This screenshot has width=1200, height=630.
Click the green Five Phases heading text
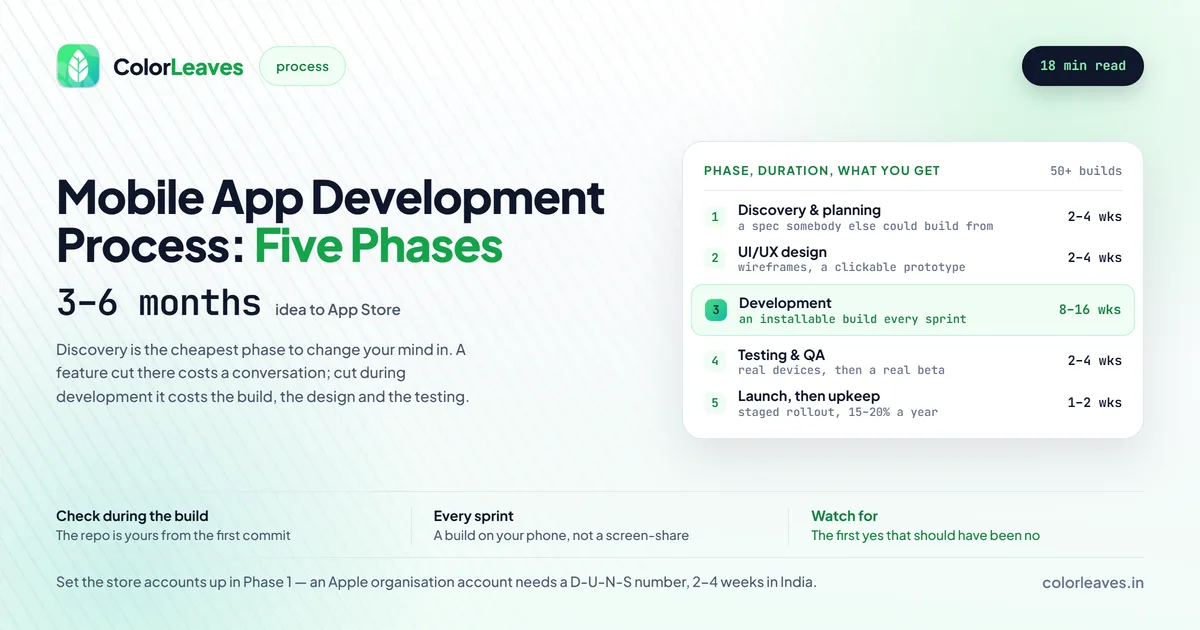(x=378, y=246)
